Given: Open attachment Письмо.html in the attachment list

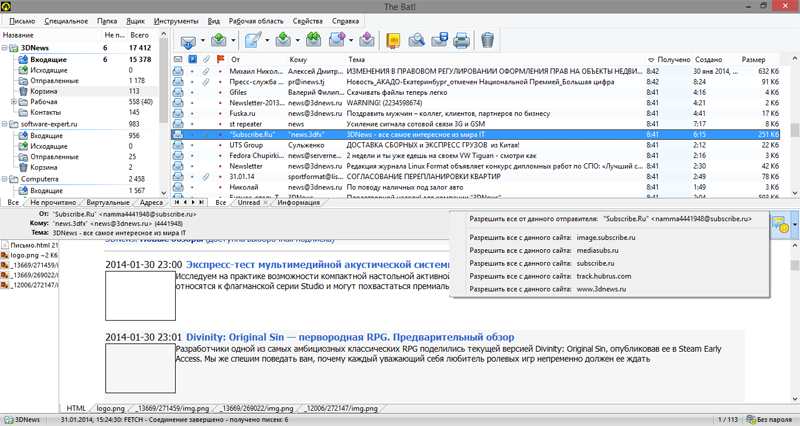Looking at the screenshot, I should (30, 245).
